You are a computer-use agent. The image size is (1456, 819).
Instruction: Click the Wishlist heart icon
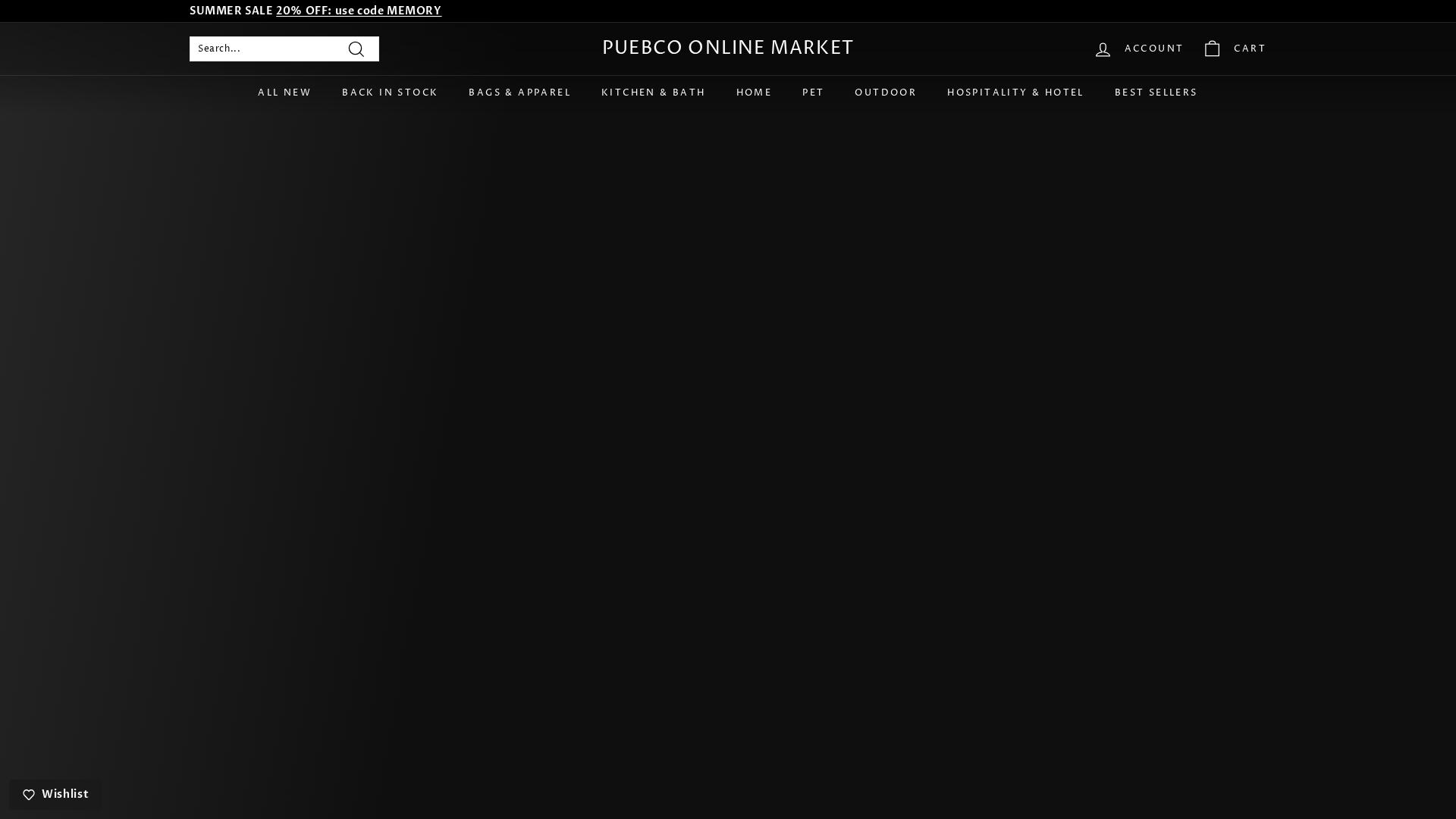[29, 795]
